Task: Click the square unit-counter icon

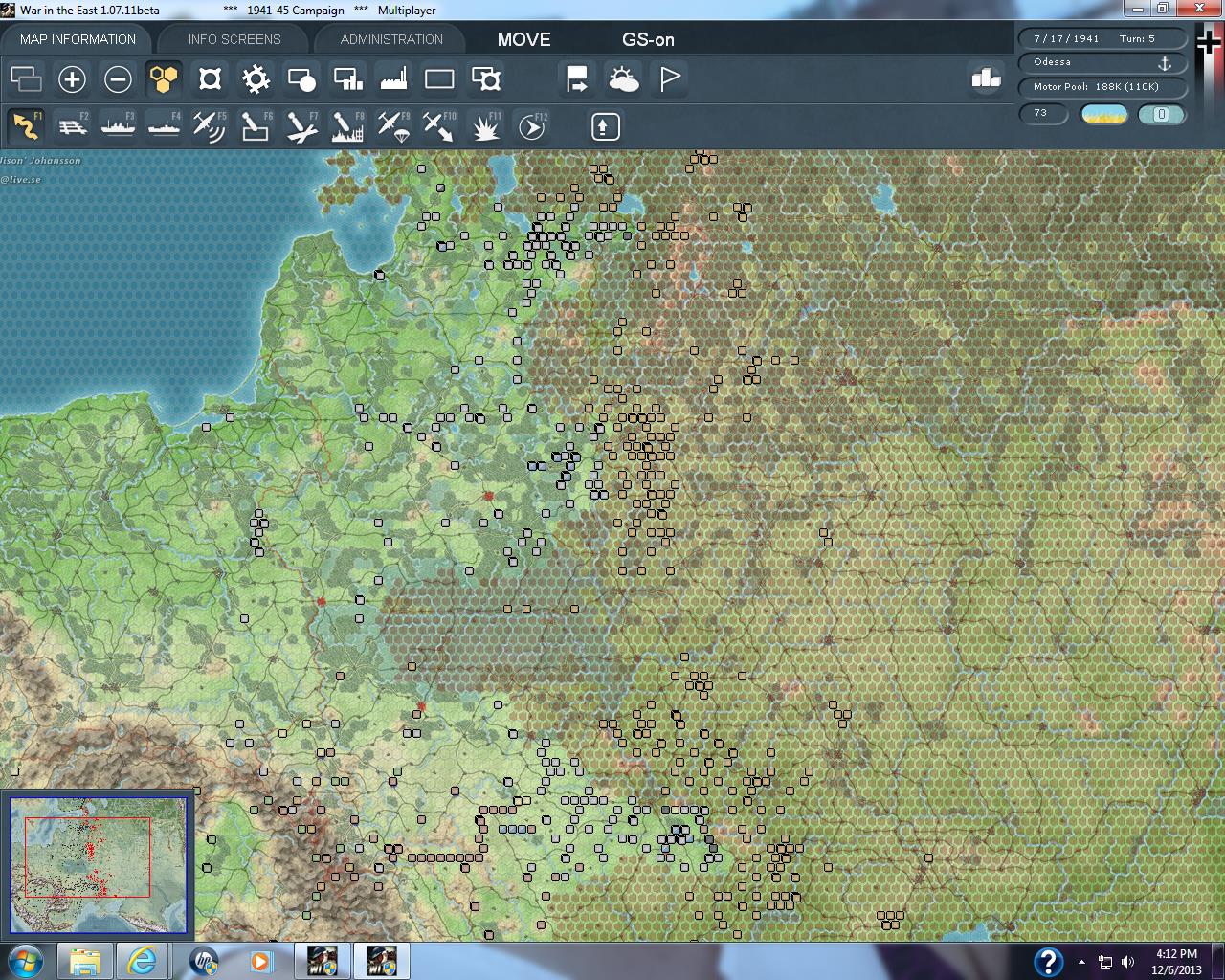Action: [210, 78]
